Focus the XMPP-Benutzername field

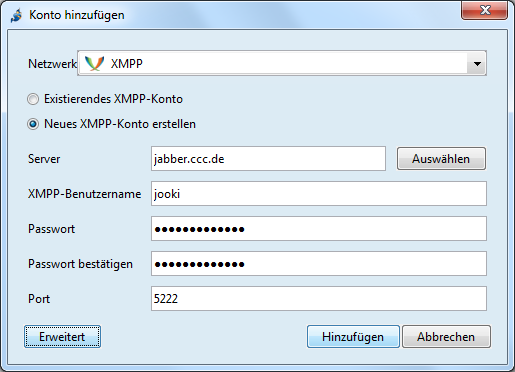pos(319,194)
